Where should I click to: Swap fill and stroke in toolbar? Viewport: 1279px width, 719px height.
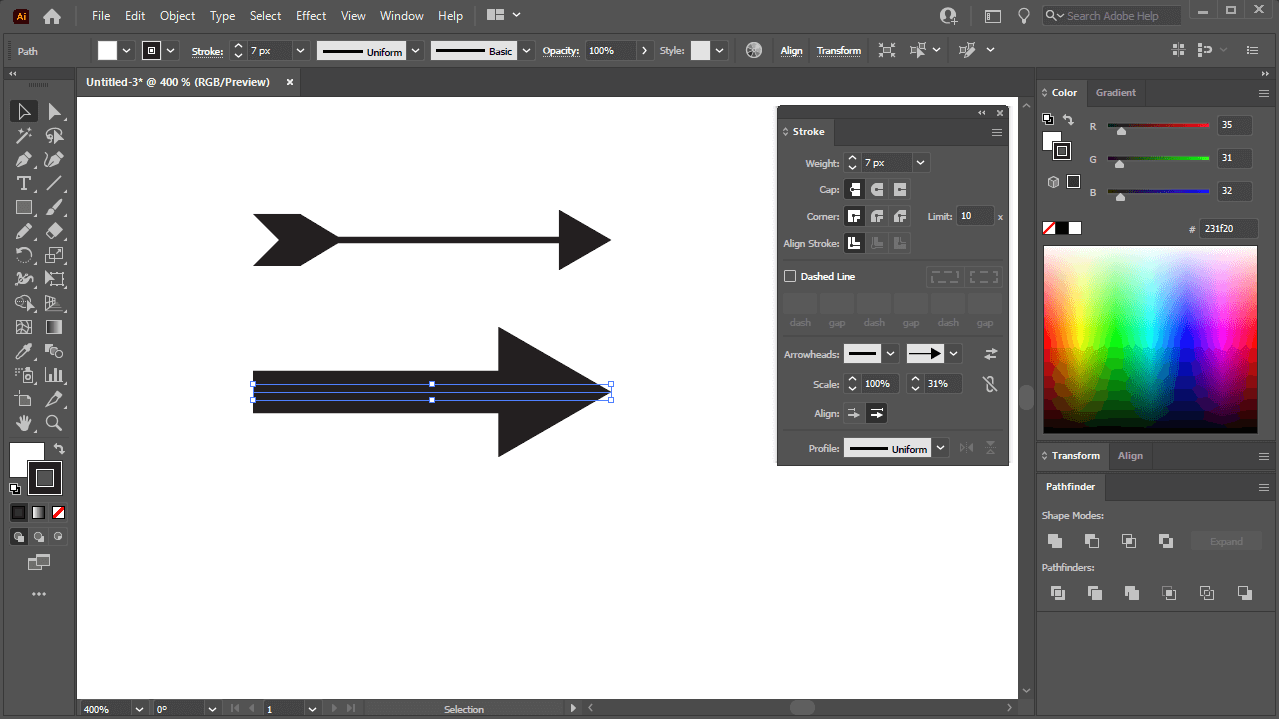pyautogui.click(x=59, y=449)
